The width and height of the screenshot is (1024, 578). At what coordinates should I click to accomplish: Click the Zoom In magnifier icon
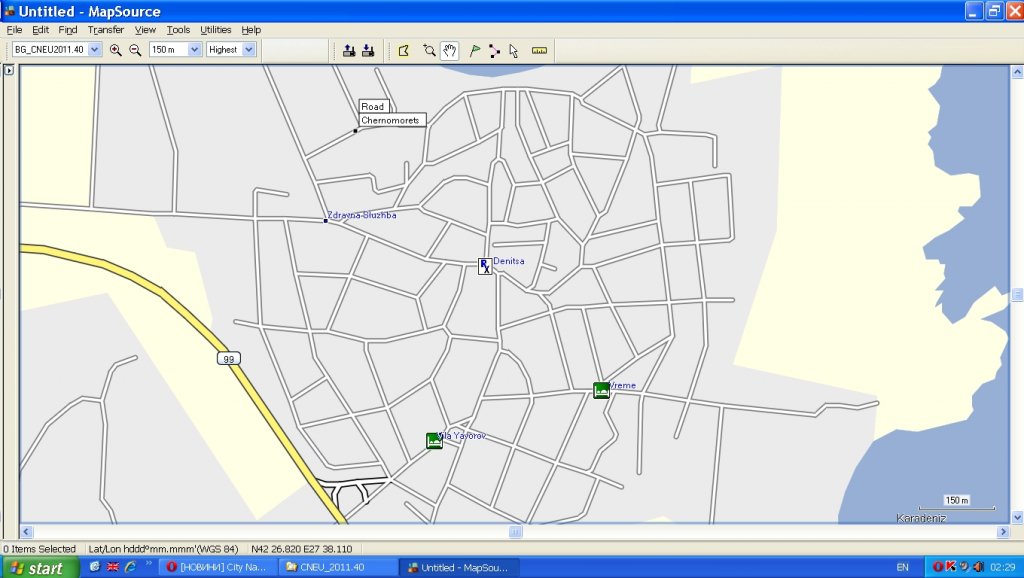115,50
